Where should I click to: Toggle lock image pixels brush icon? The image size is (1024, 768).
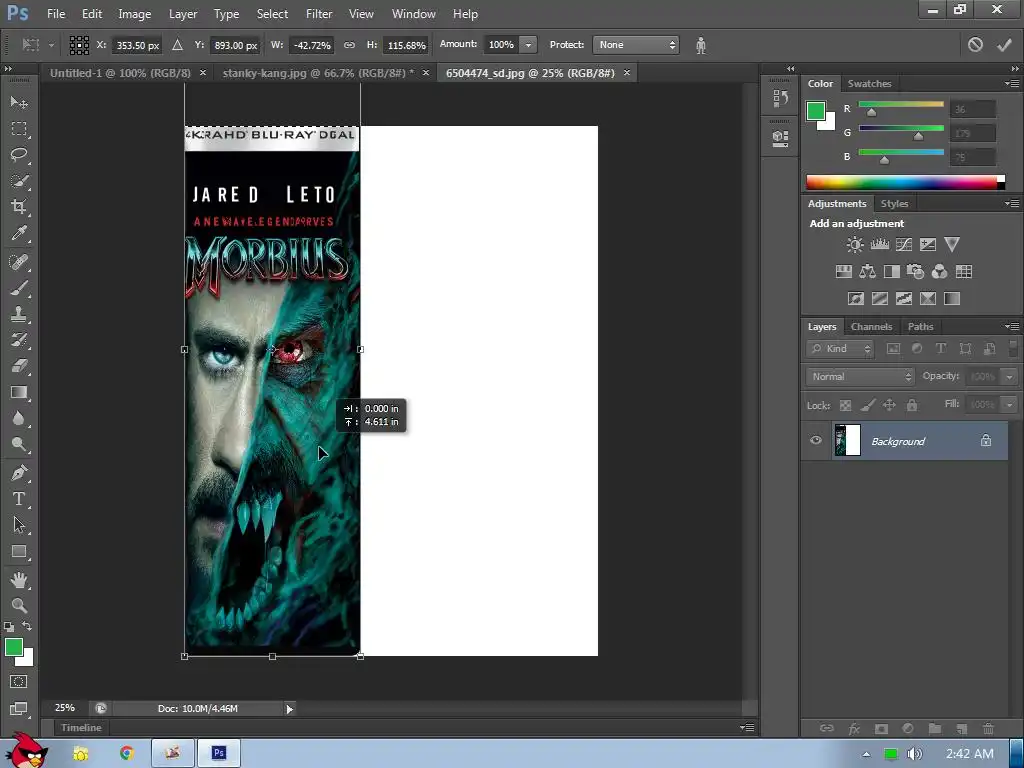tap(867, 406)
